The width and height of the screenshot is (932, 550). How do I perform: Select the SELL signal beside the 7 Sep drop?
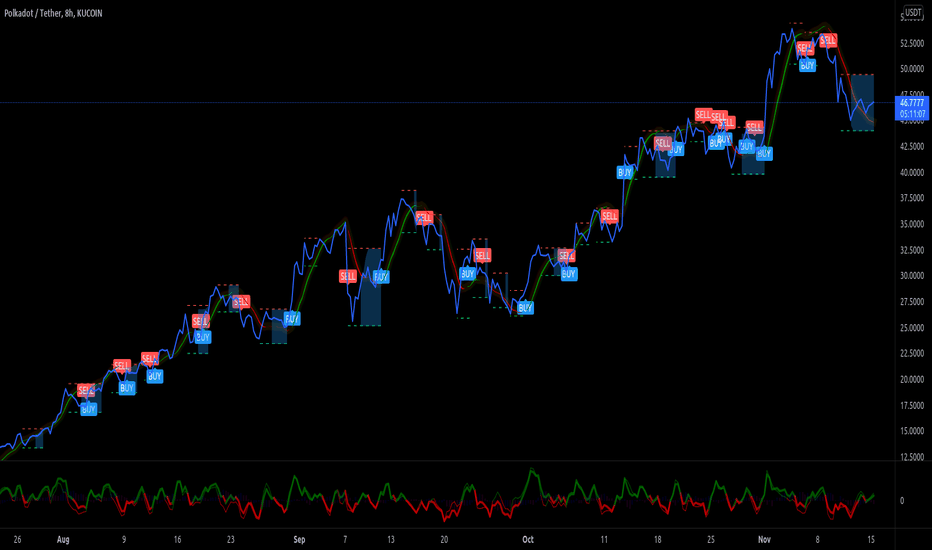(x=348, y=276)
